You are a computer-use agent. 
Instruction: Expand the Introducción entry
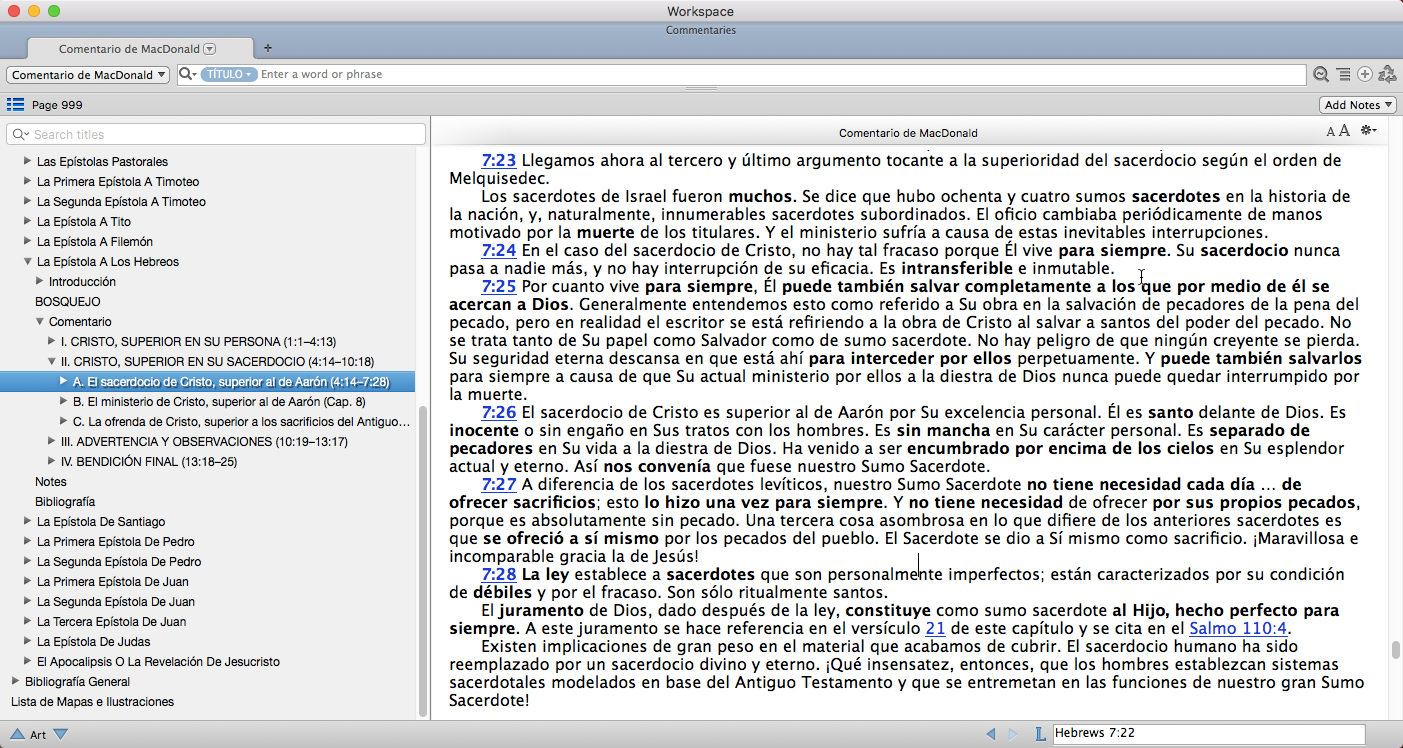[40, 281]
